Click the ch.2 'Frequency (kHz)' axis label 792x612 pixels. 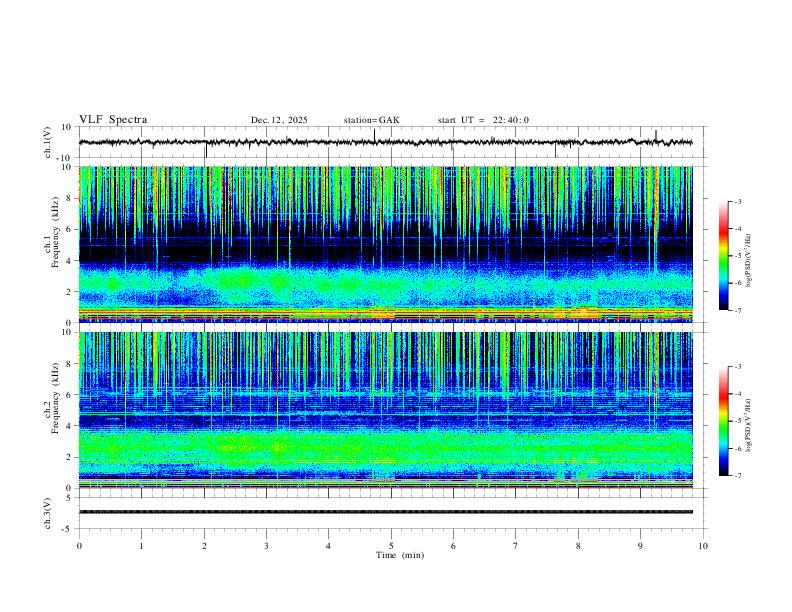pyautogui.click(x=55, y=398)
